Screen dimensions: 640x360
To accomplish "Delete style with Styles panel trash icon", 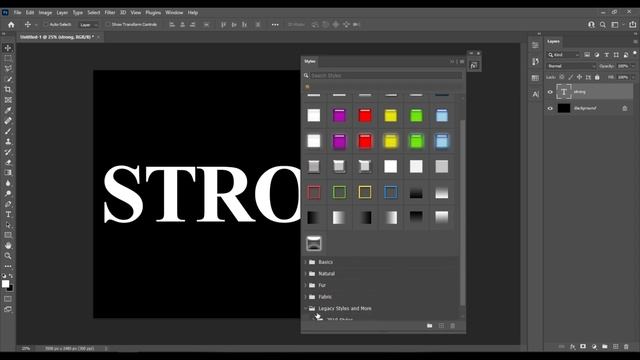I will (x=453, y=326).
